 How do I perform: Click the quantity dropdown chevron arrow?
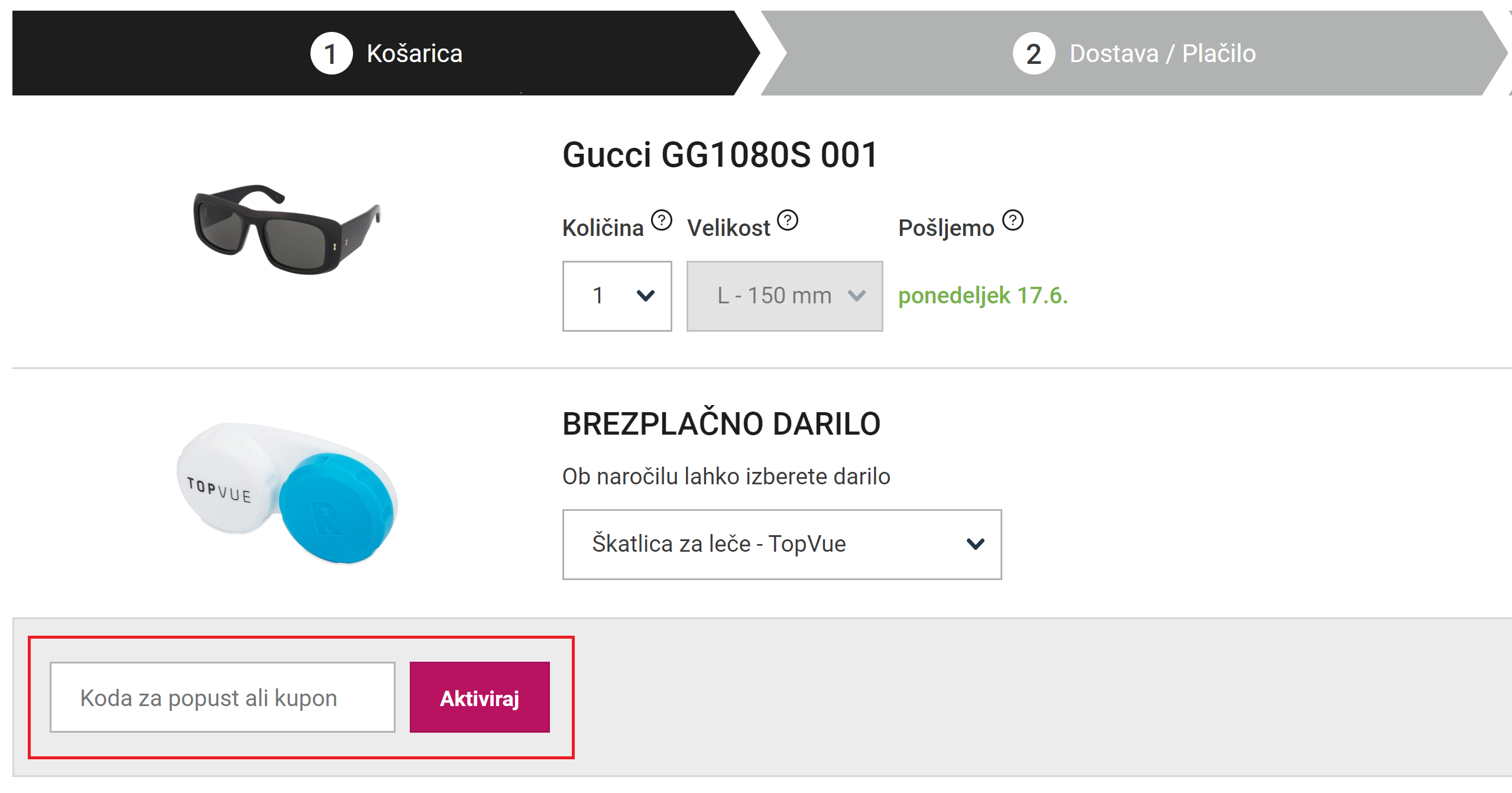pyautogui.click(x=645, y=296)
